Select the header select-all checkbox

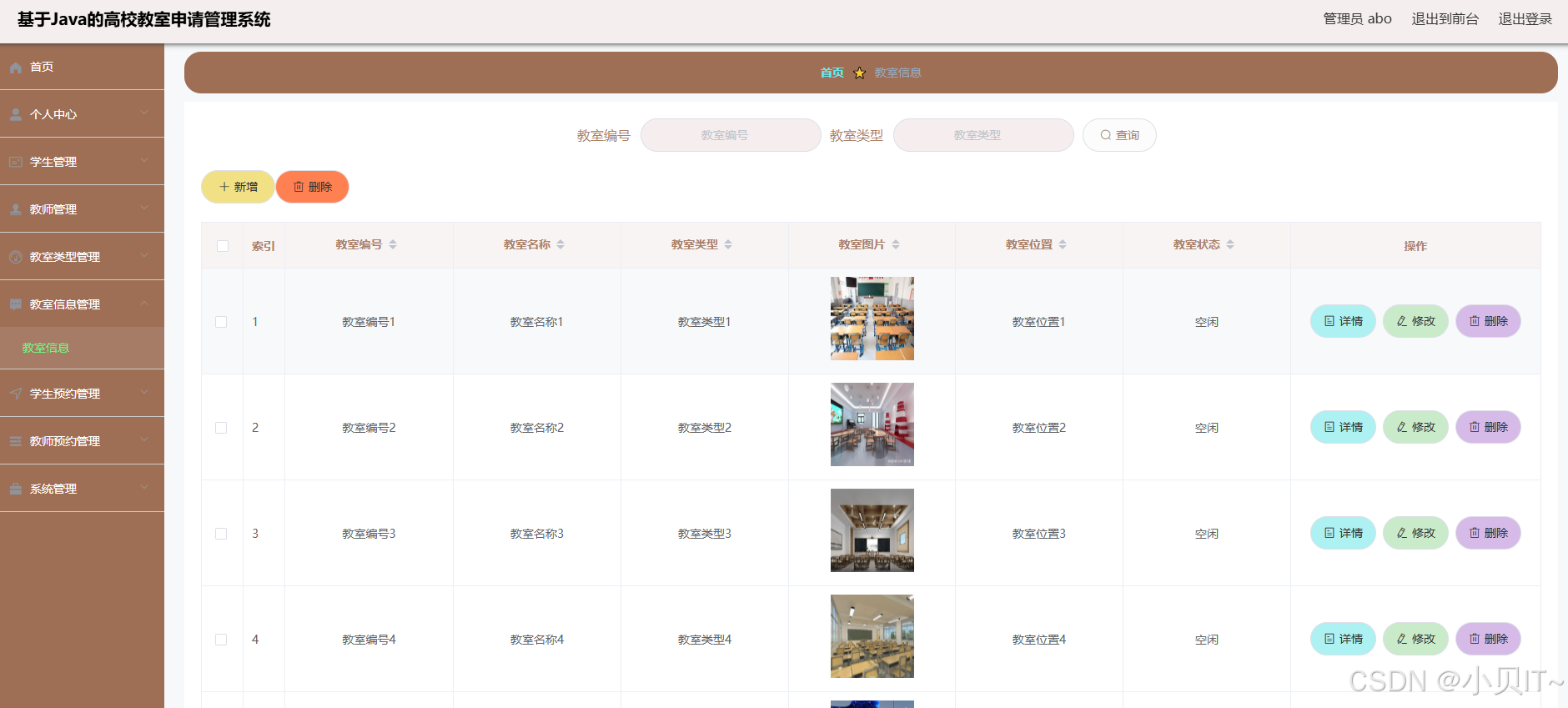(x=223, y=246)
